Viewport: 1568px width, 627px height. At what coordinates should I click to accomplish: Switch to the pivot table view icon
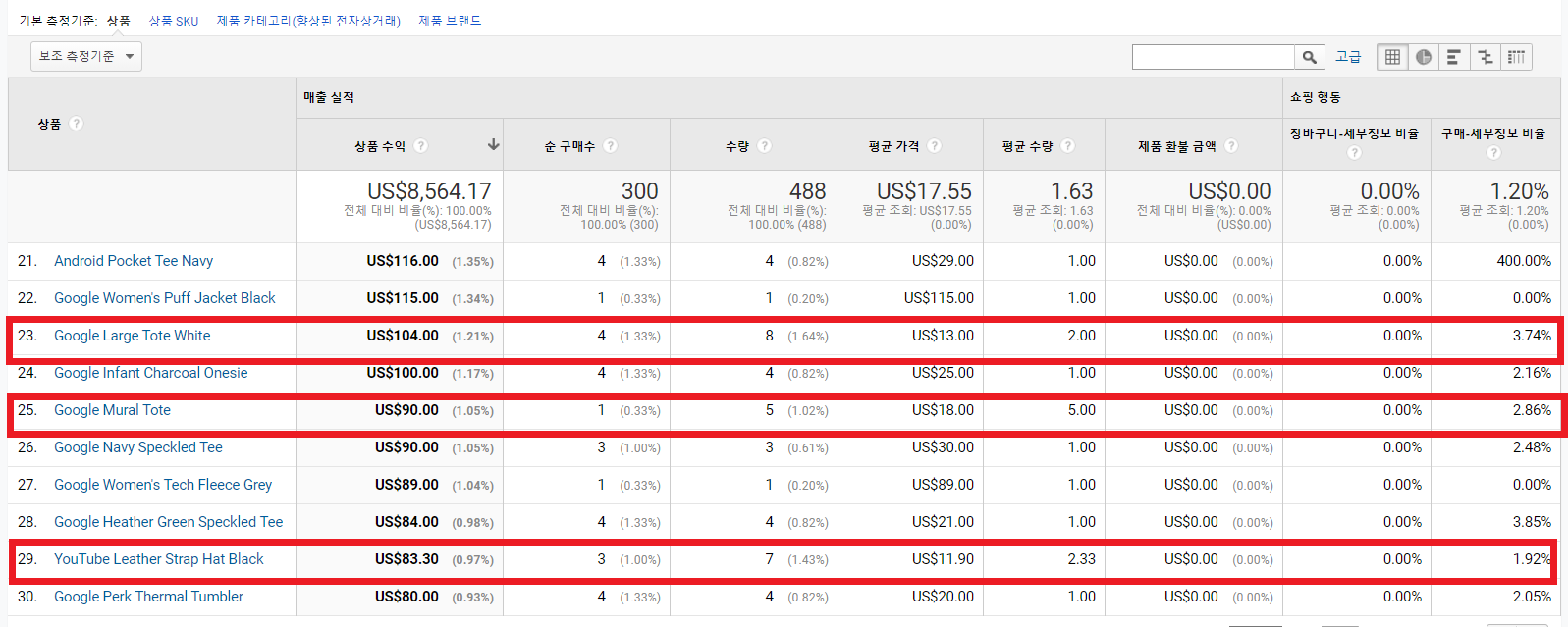1517,57
